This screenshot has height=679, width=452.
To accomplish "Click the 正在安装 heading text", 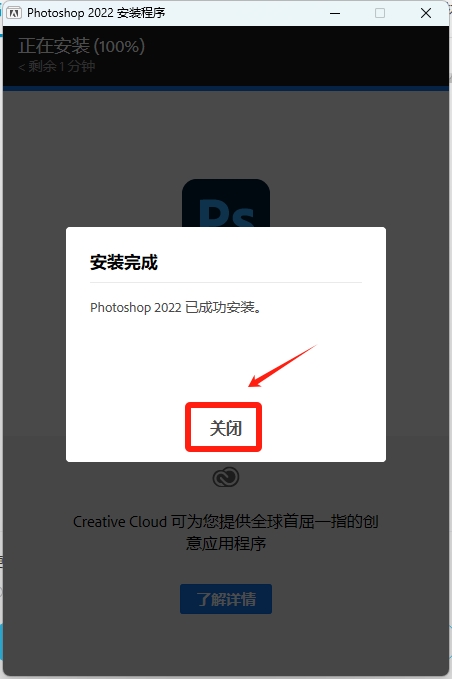I will click(x=54, y=46).
